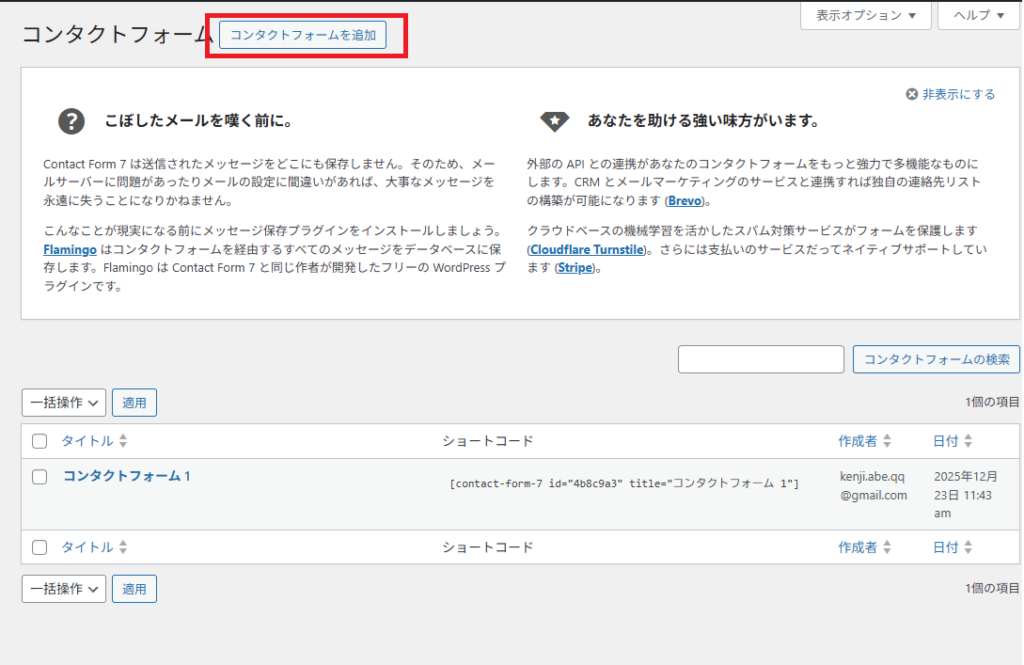Check the box for コンタクトフォーム 1 row

[40, 477]
